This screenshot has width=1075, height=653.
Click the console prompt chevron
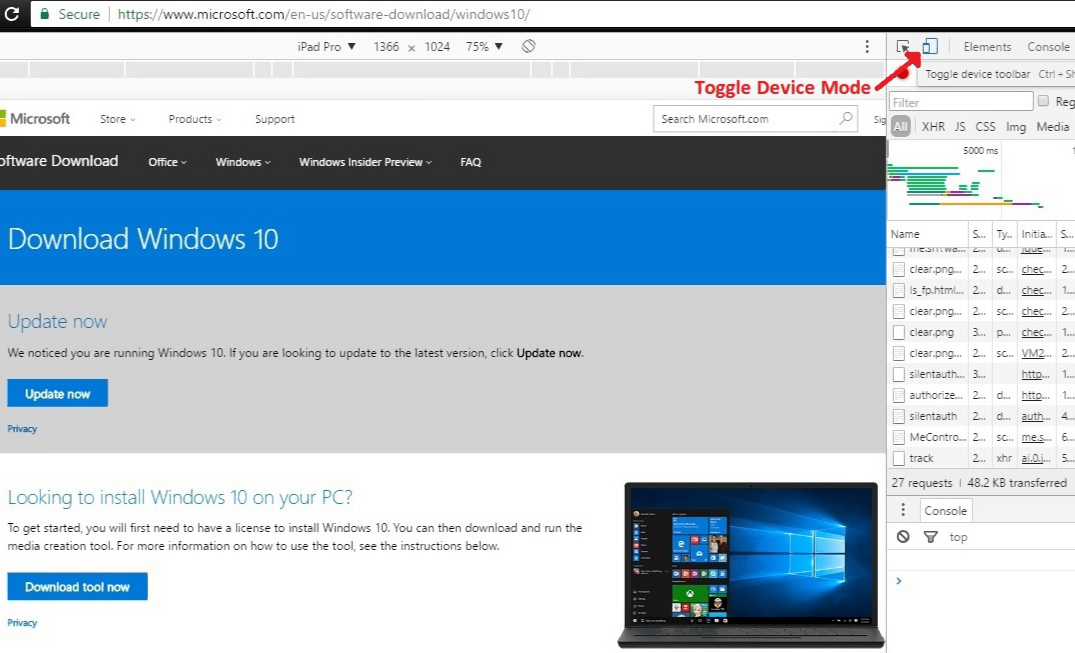(899, 581)
